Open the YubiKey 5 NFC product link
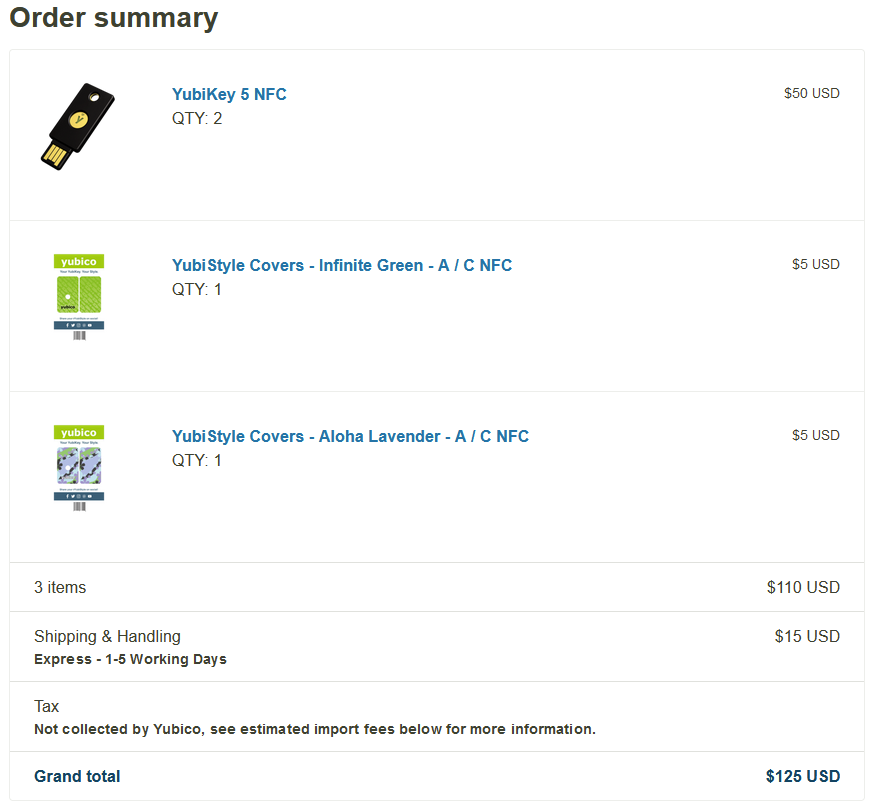Viewport: 876px width, 812px height. pyautogui.click(x=228, y=94)
